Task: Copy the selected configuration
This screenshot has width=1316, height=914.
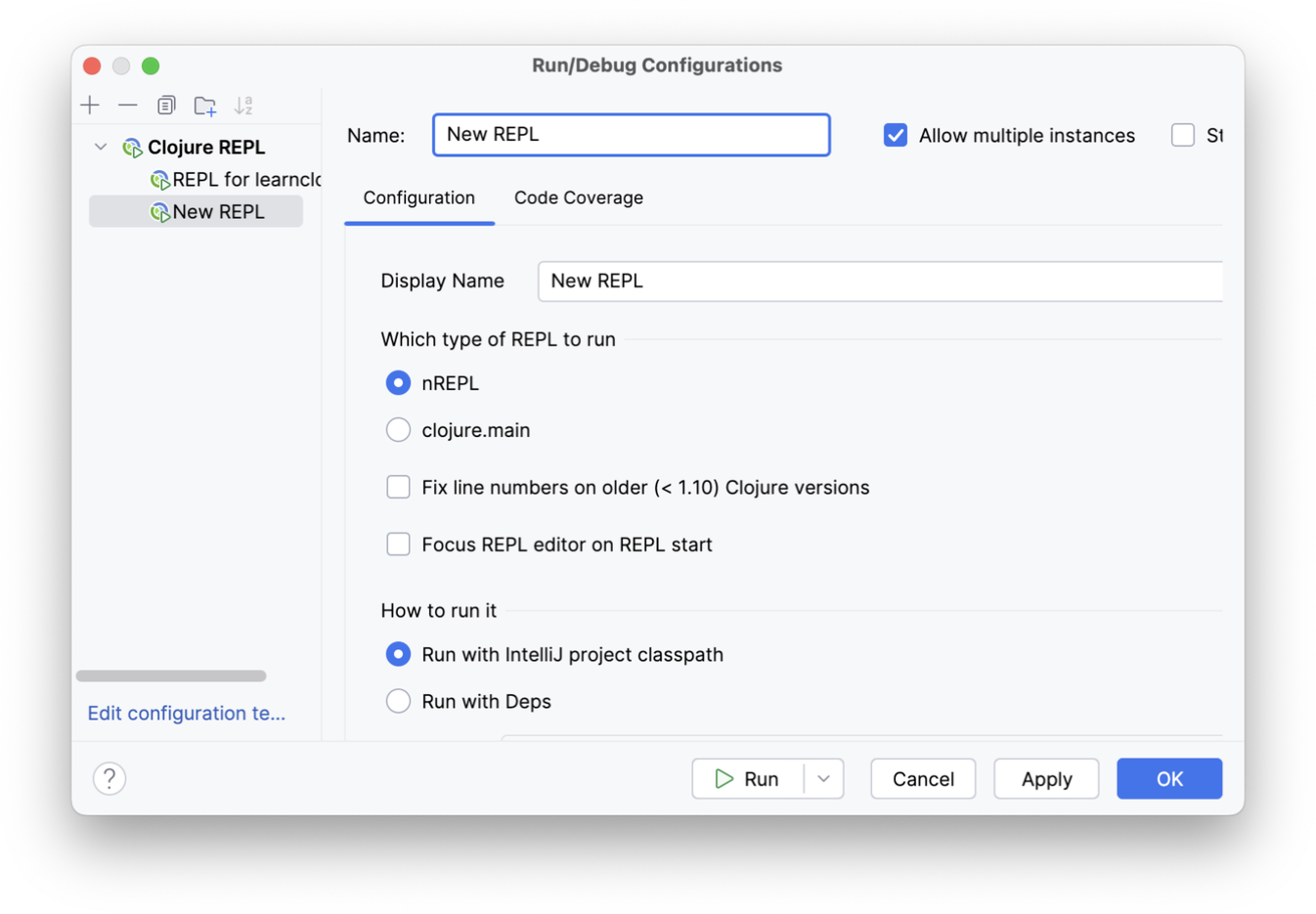Action: 166,105
